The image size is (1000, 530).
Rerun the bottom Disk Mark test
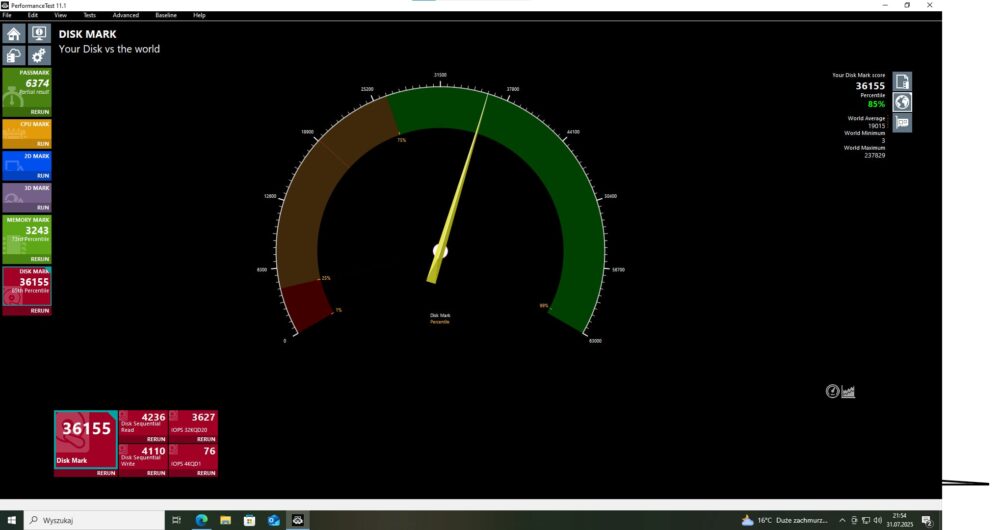pos(106,473)
